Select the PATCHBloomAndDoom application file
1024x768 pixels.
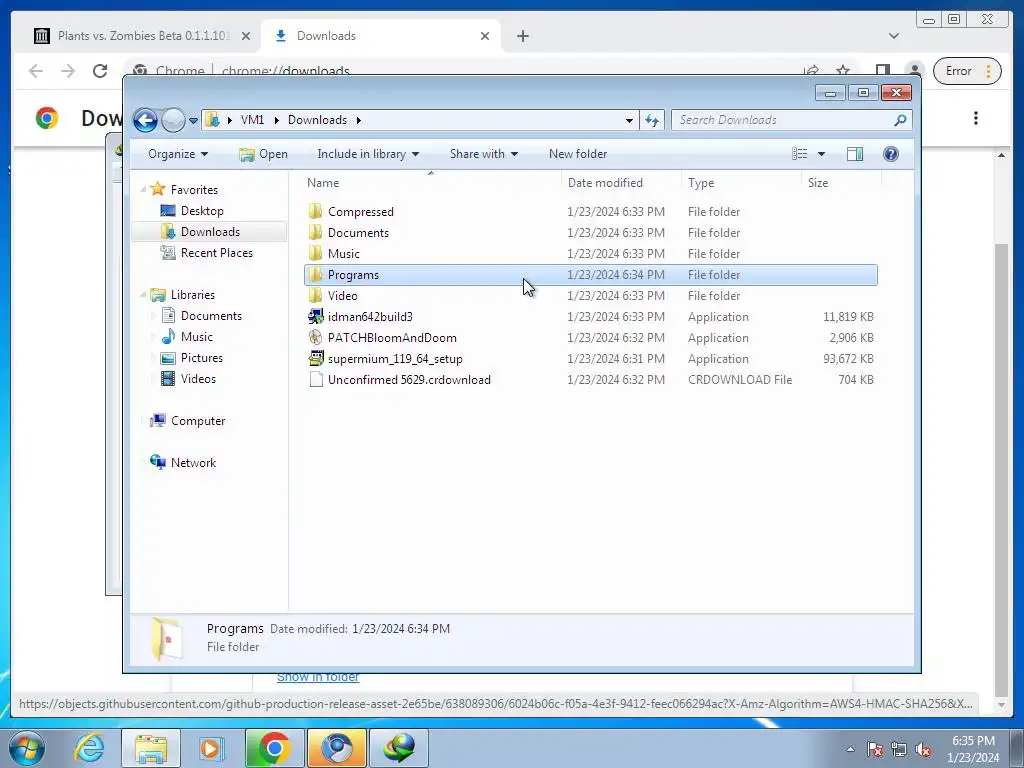click(x=392, y=338)
